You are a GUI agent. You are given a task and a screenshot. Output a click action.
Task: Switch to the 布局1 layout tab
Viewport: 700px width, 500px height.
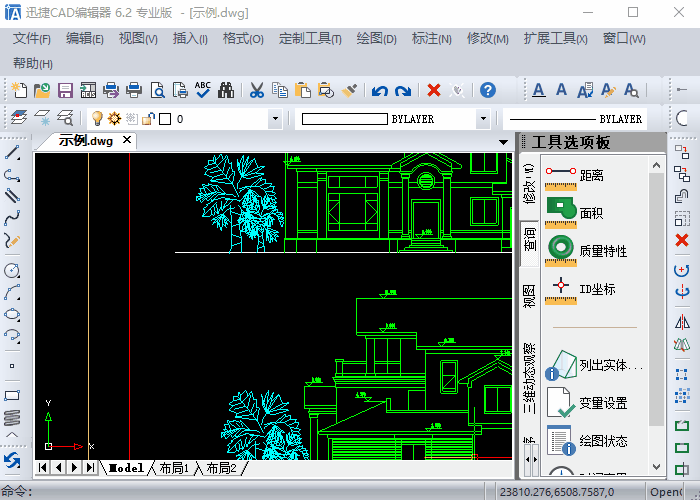coord(175,468)
